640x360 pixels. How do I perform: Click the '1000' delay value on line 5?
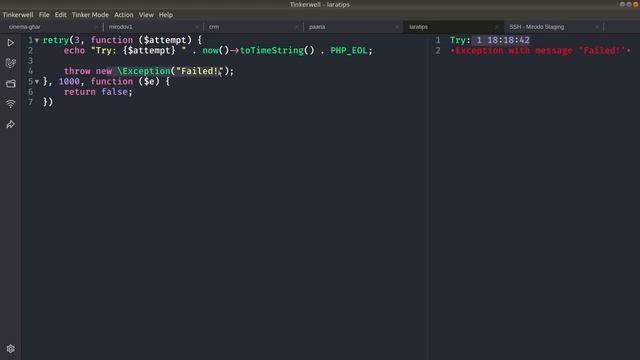point(69,82)
